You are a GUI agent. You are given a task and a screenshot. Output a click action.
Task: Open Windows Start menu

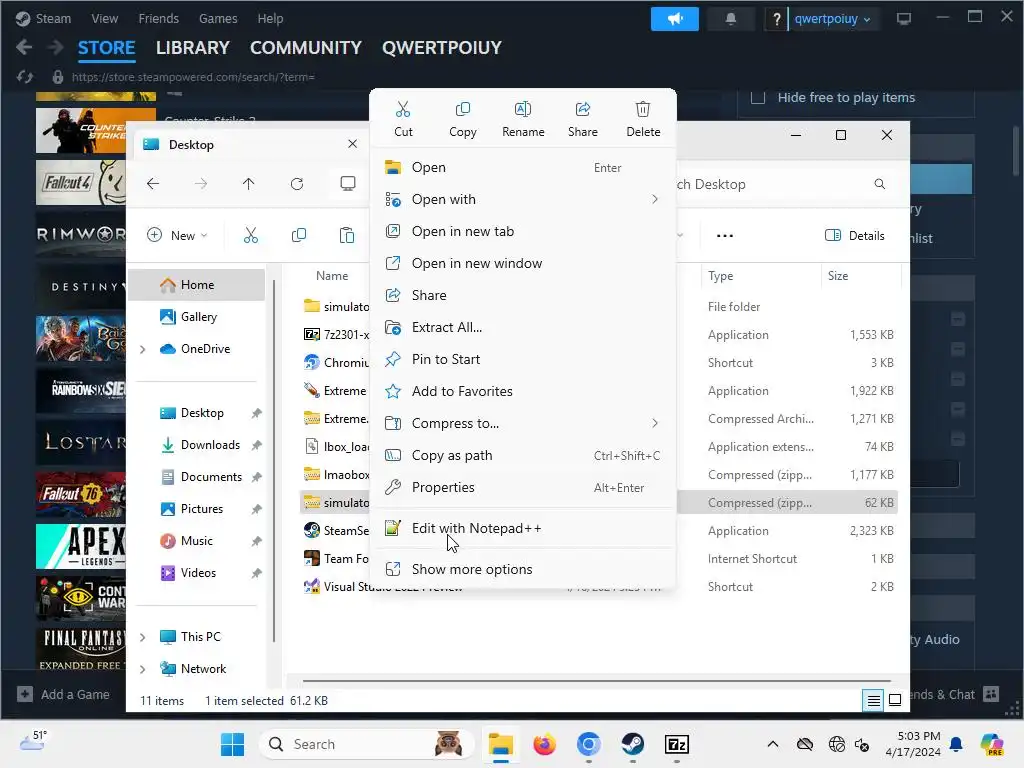pos(232,744)
